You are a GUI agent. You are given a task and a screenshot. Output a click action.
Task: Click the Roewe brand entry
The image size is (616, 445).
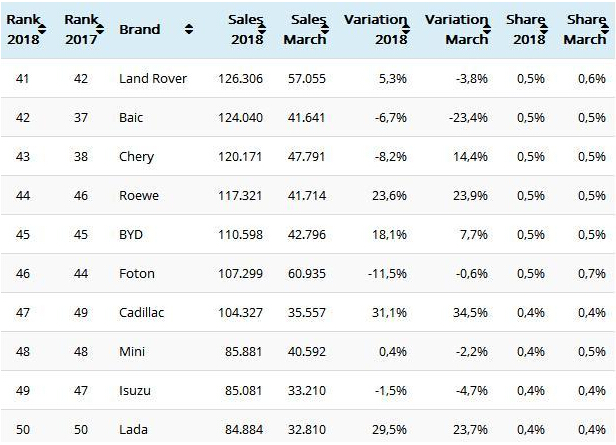[138, 196]
